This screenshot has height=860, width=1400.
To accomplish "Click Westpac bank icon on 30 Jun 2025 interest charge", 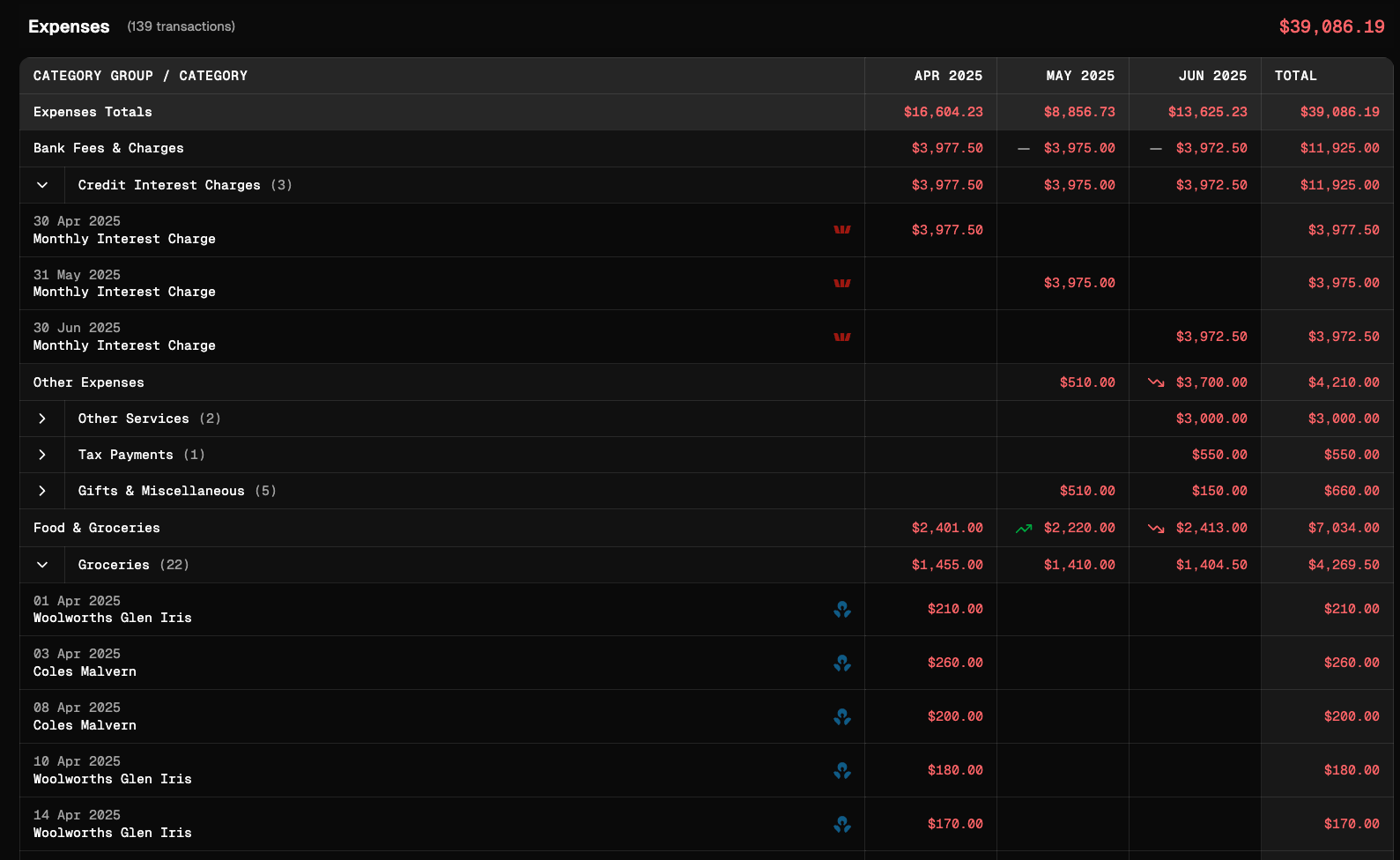I will [x=842, y=337].
